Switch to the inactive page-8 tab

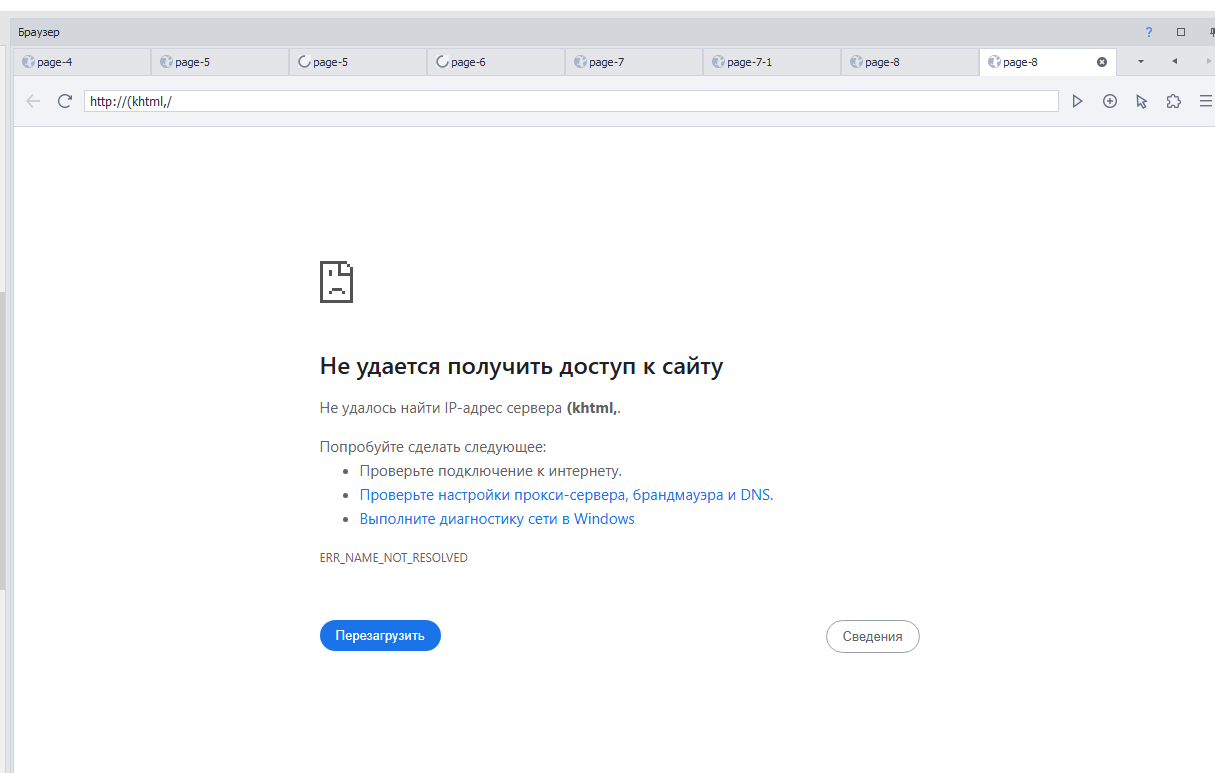click(910, 62)
